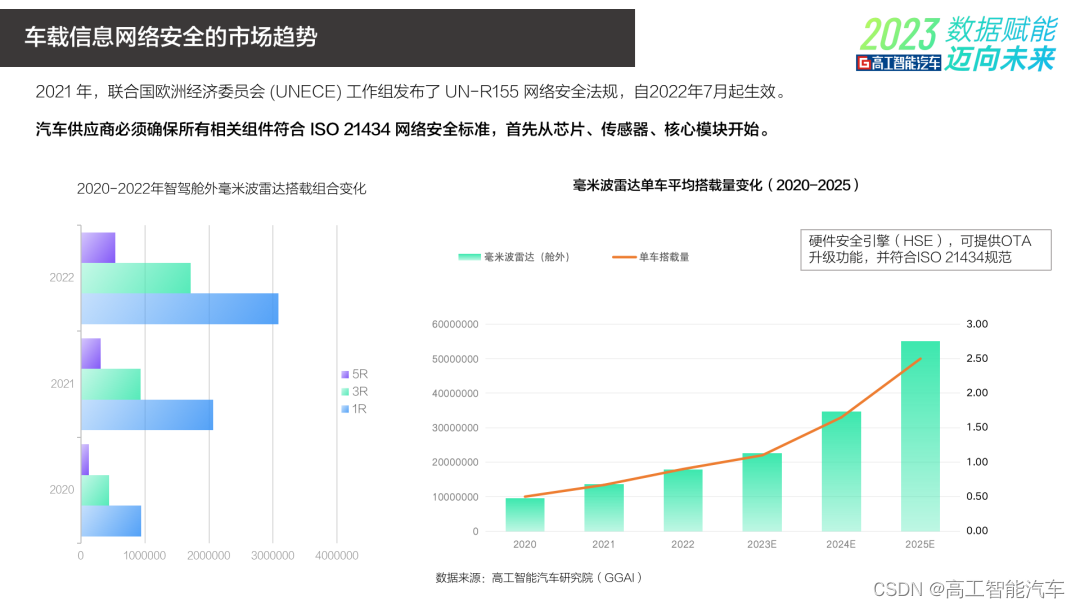Click the 2022 row label of the 5R/3R/1R chart

coord(61,277)
